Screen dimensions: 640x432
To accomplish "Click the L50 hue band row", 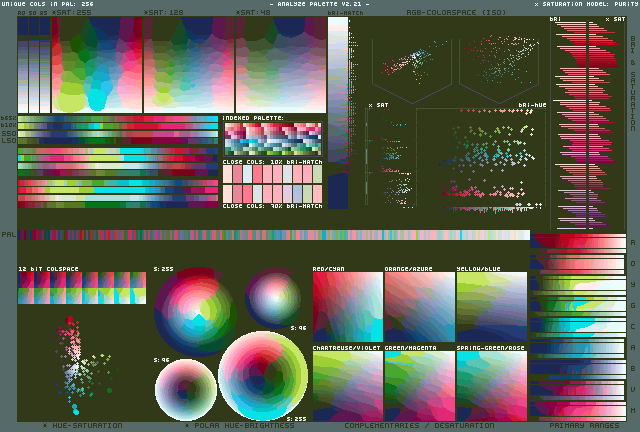I will point(118,141).
